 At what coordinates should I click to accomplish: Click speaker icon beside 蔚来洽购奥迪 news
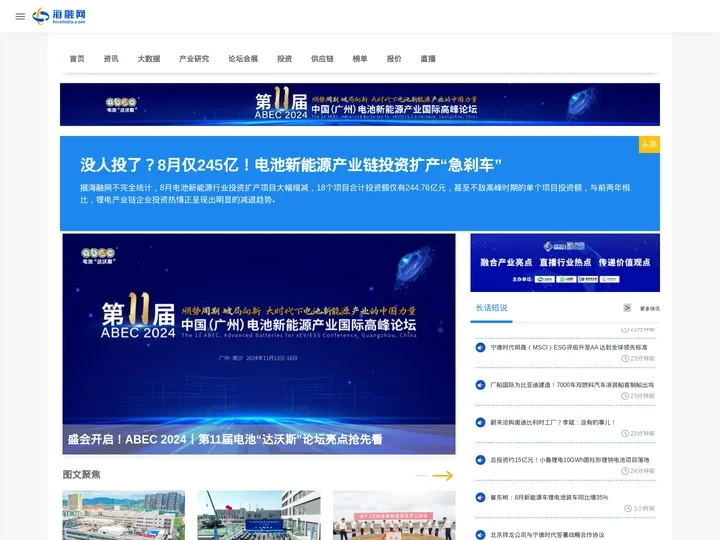pyautogui.click(x=480, y=422)
